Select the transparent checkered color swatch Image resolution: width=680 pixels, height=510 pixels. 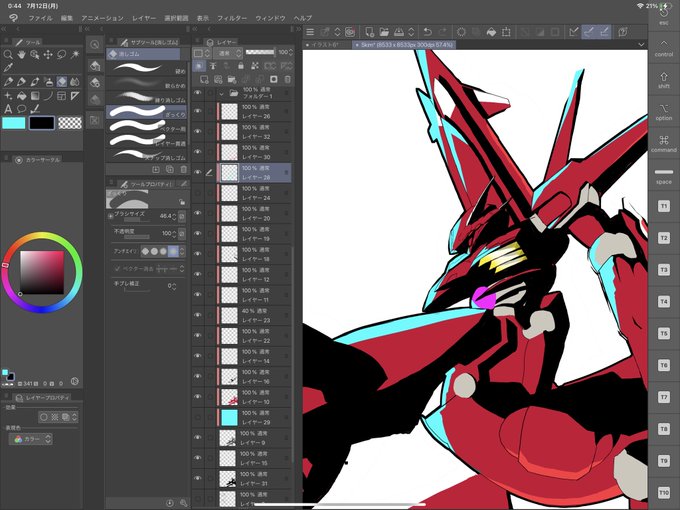coord(70,123)
